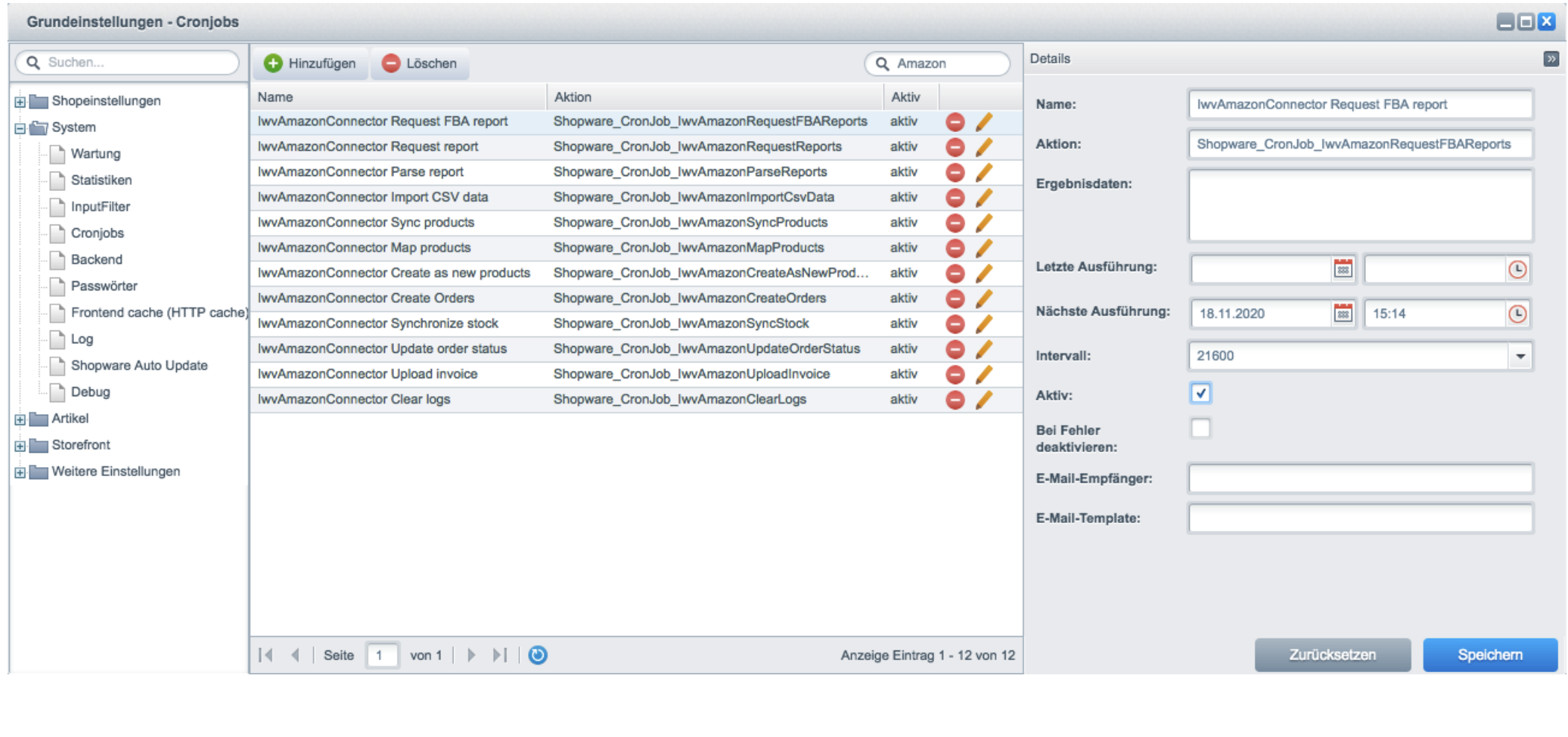Image resolution: width=1568 pixels, height=737 pixels.
Task: Click the Hinzufügen button
Action: click(310, 63)
